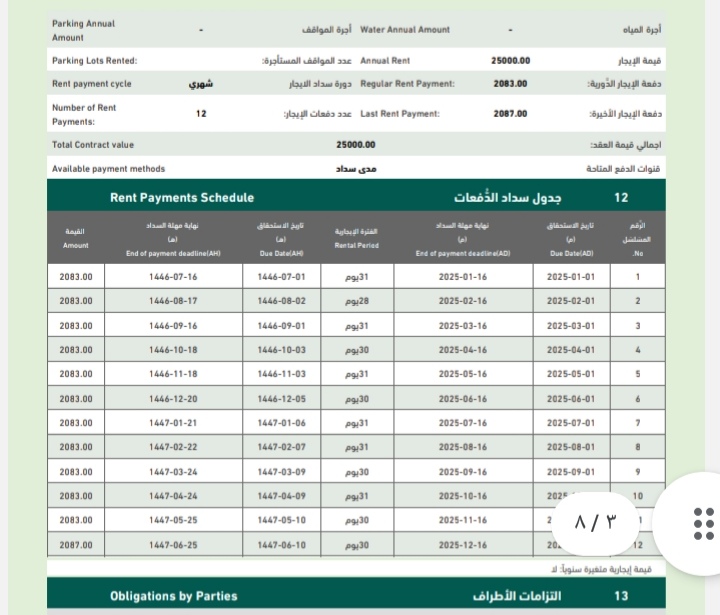Click the Obligations by Parties header
720x615 pixels.
coord(174,596)
